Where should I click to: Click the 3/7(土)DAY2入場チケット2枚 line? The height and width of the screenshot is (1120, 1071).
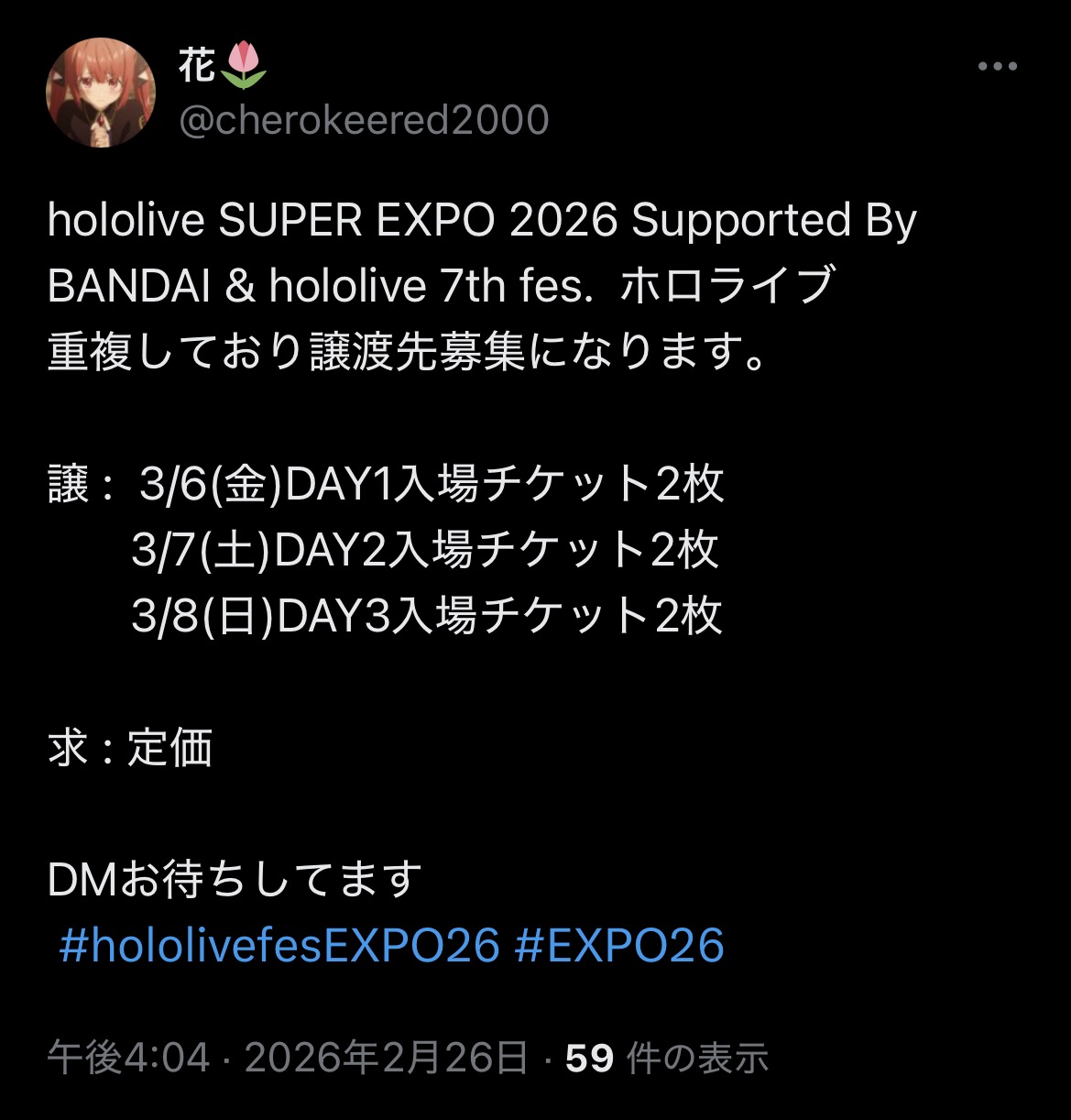coord(425,550)
